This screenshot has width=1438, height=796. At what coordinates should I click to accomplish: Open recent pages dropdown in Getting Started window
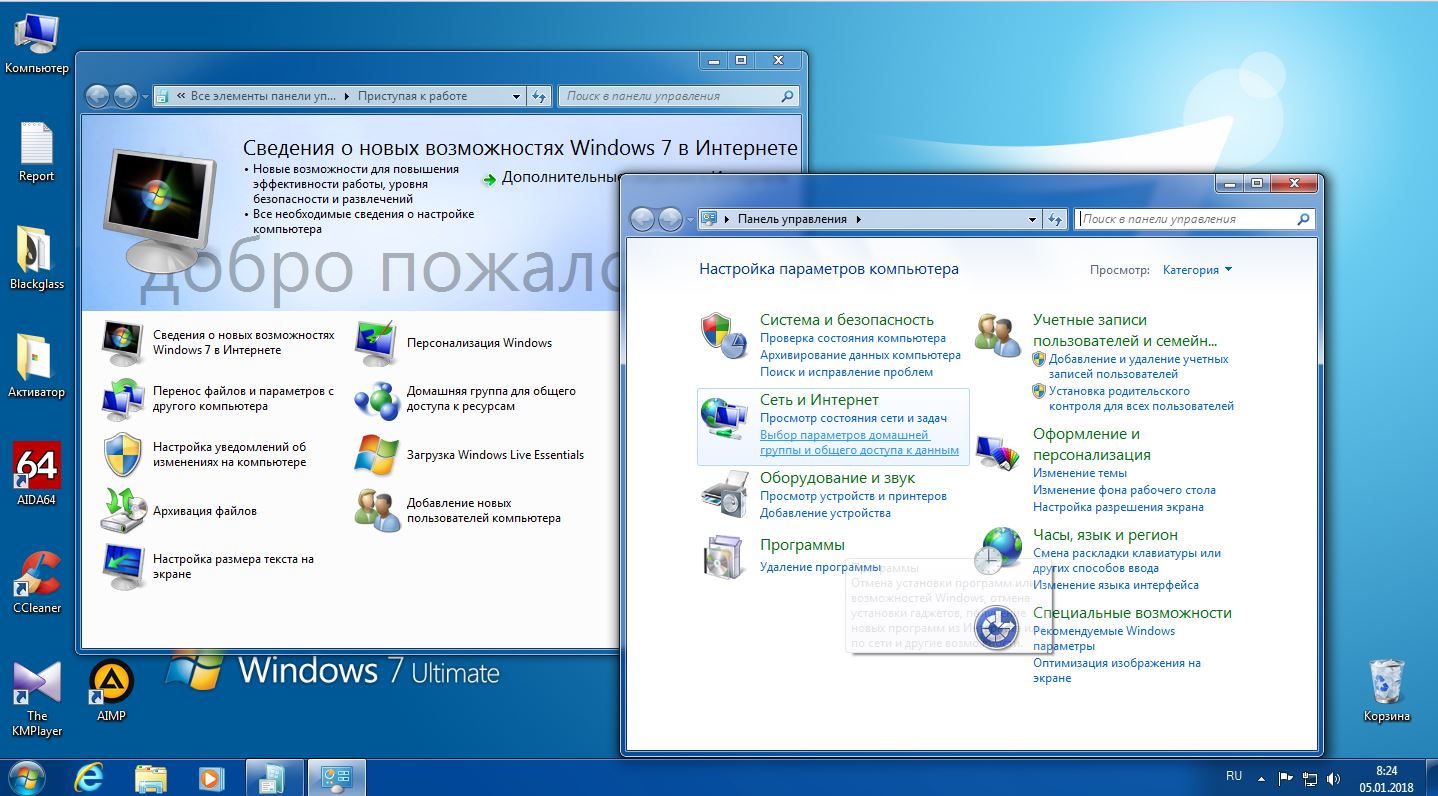(x=145, y=97)
